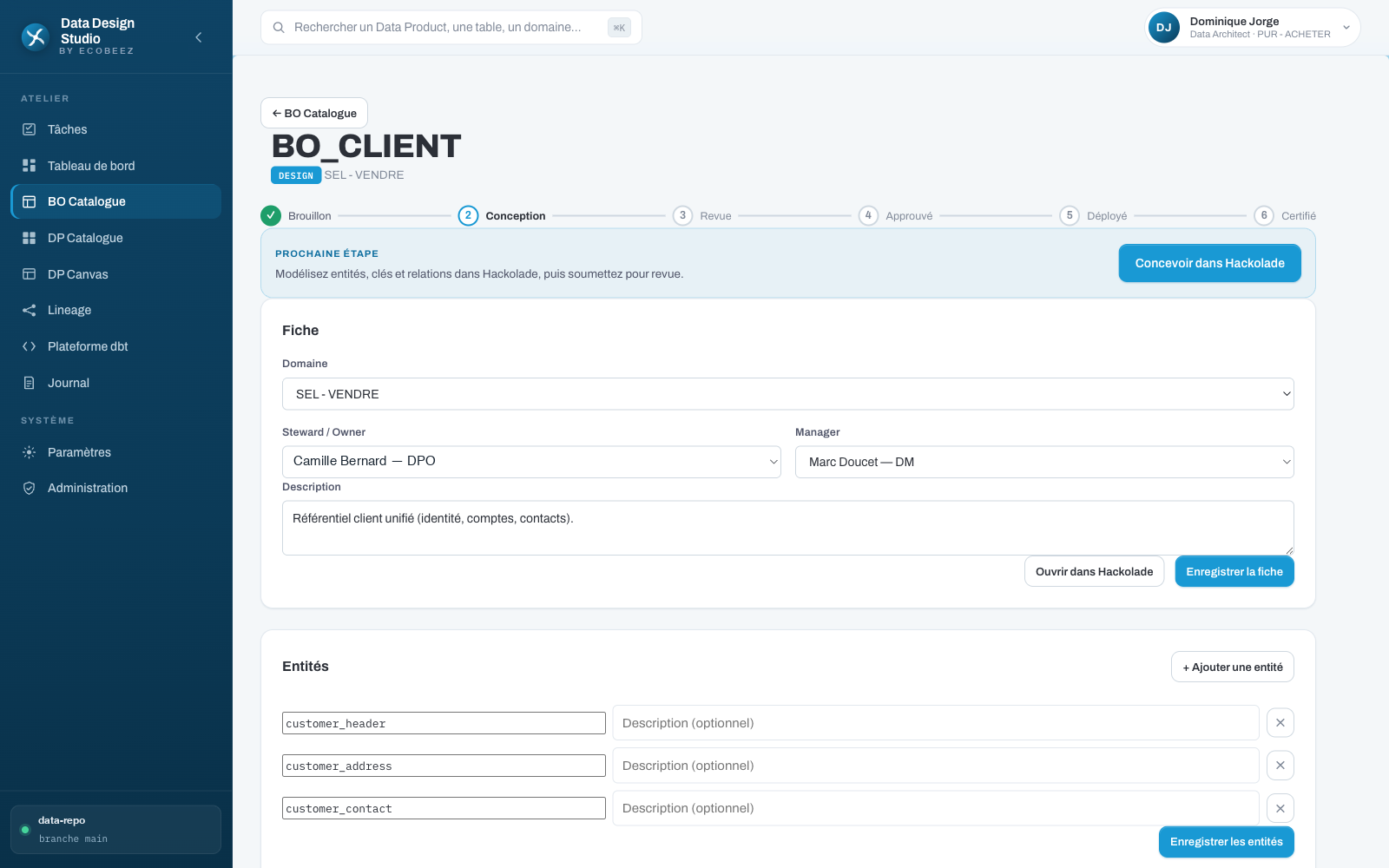Remove the customer_contact entity
This screenshot has height=868, width=1389.
(1280, 808)
